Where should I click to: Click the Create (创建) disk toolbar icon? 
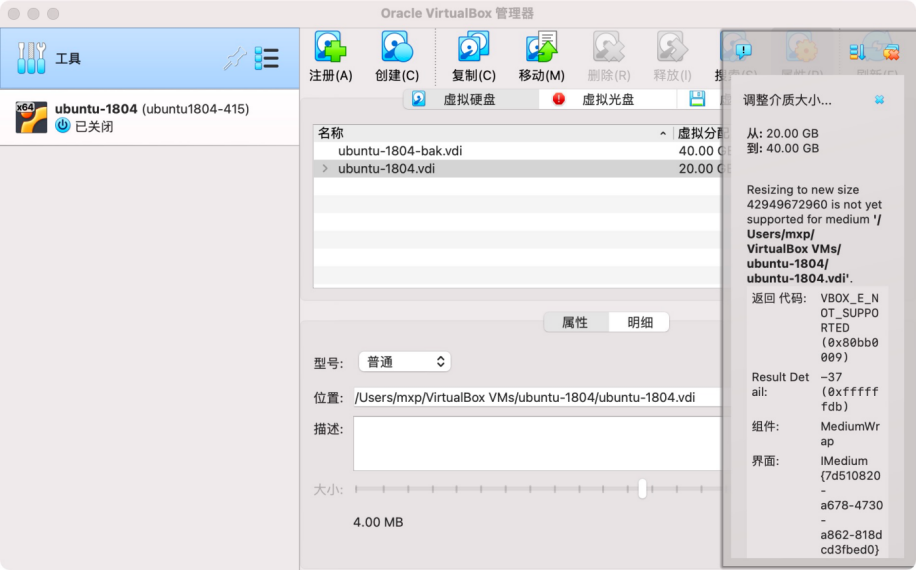pos(397,47)
